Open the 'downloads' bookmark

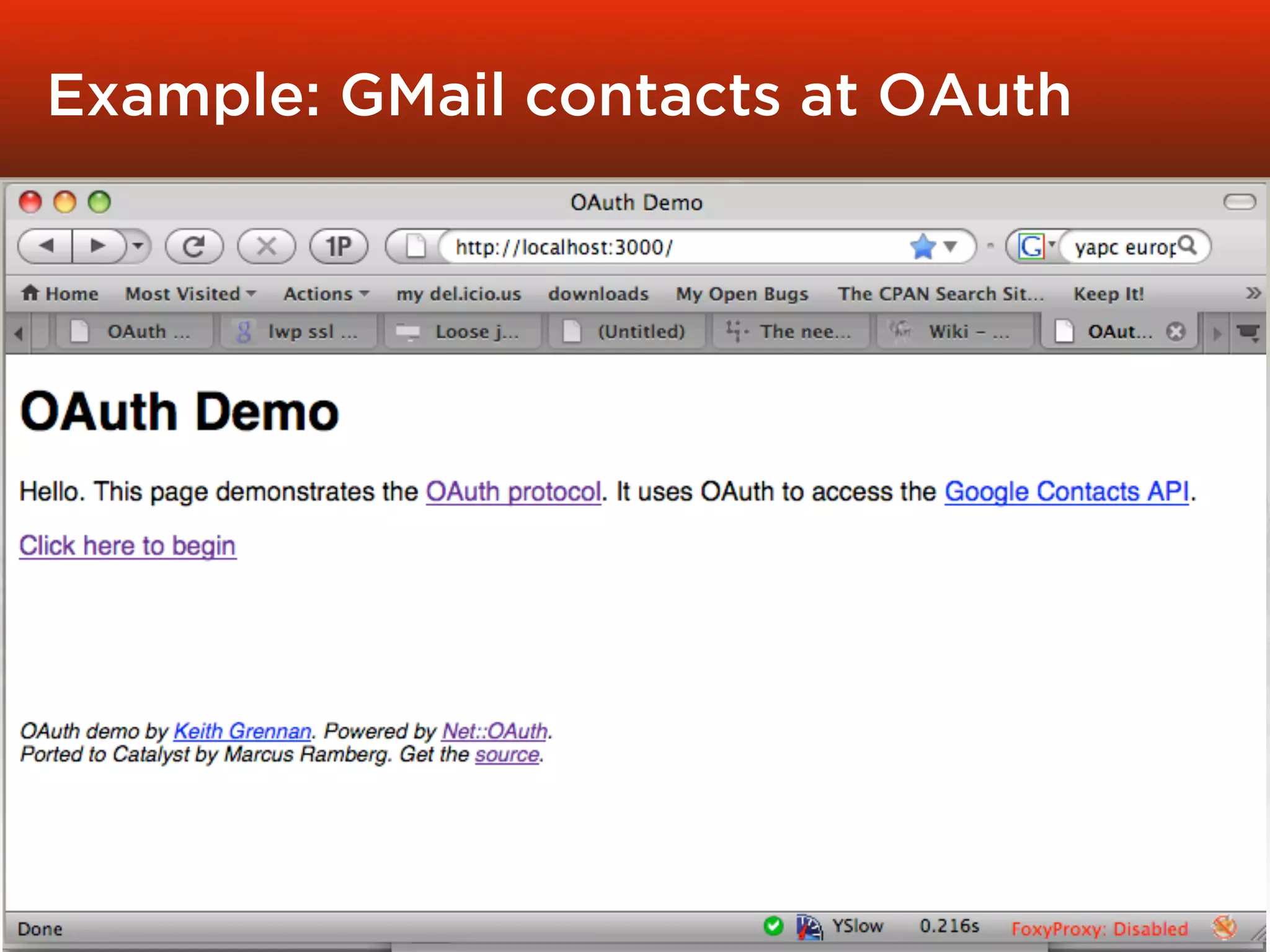pos(598,293)
